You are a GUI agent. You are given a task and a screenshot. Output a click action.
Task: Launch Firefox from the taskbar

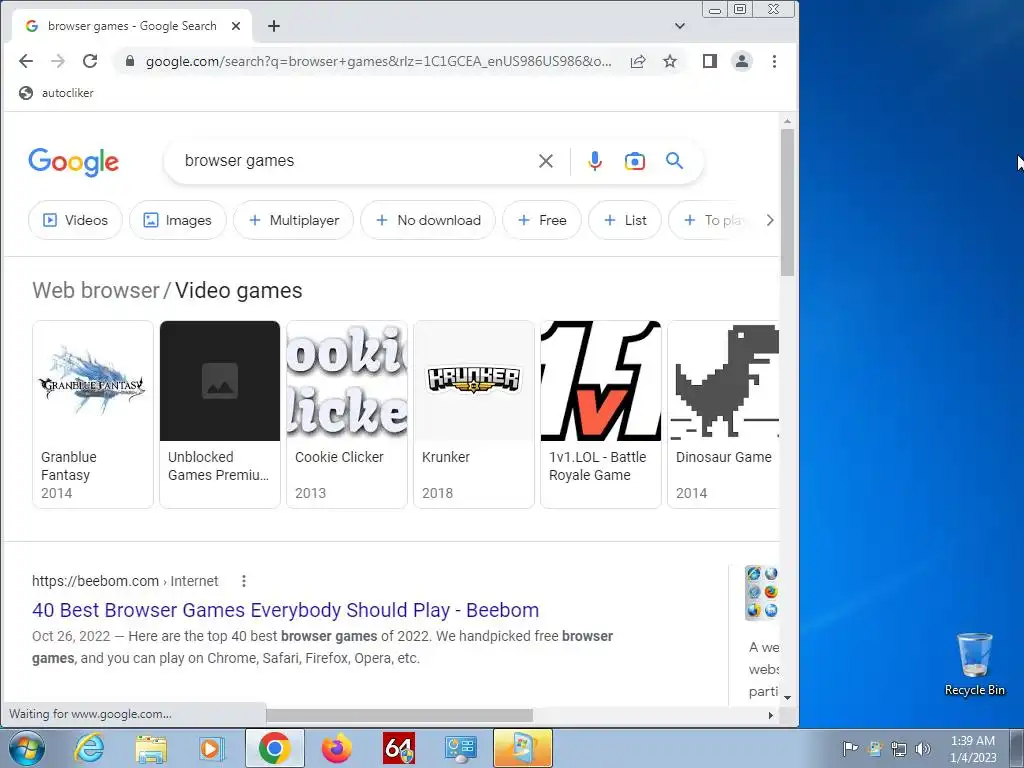pos(337,748)
